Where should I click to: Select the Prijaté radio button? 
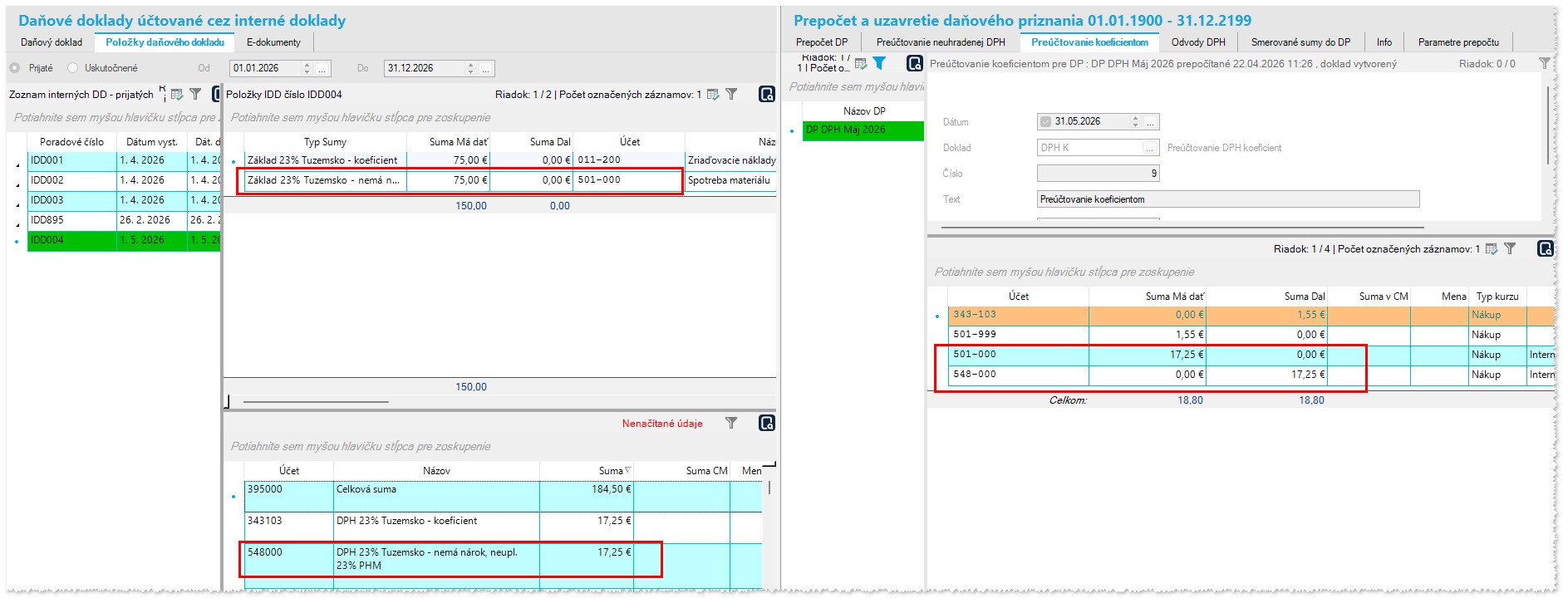15,68
